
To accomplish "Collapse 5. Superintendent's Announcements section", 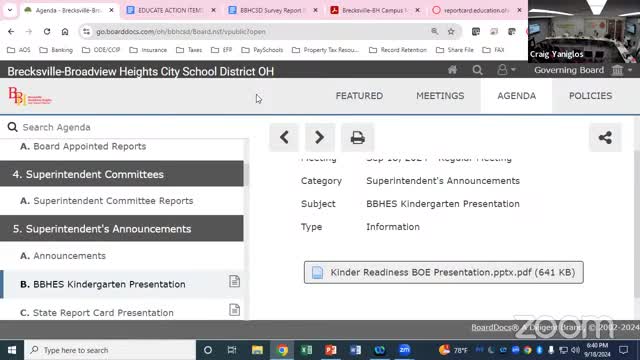I will point(122,229).
